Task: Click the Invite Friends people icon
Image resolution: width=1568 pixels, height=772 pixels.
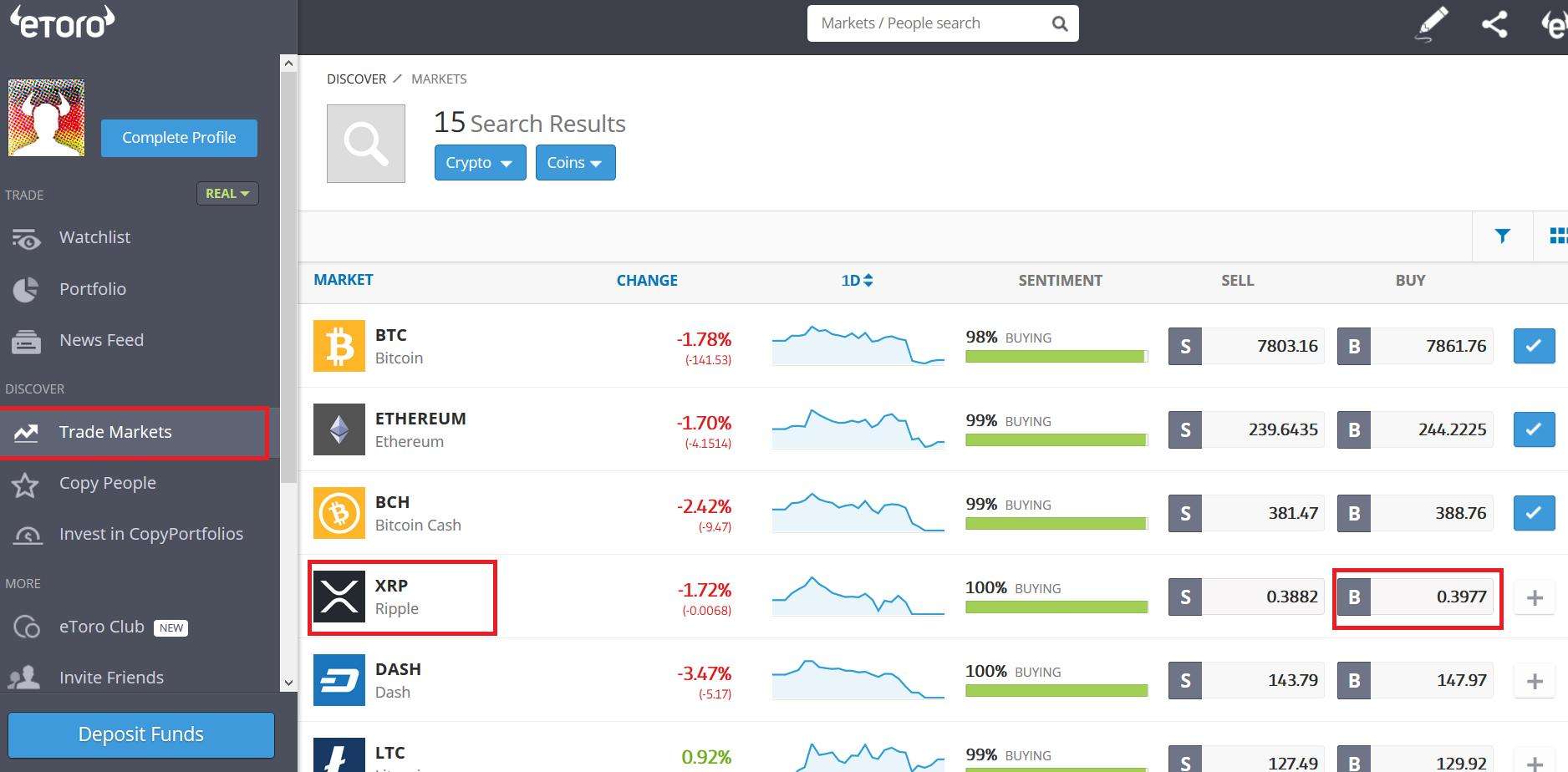Action: click(24, 678)
